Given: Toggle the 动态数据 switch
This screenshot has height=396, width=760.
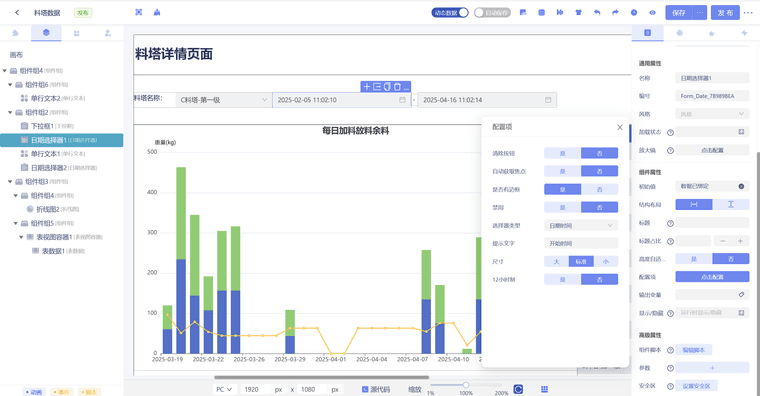Looking at the screenshot, I should (x=450, y=13).
